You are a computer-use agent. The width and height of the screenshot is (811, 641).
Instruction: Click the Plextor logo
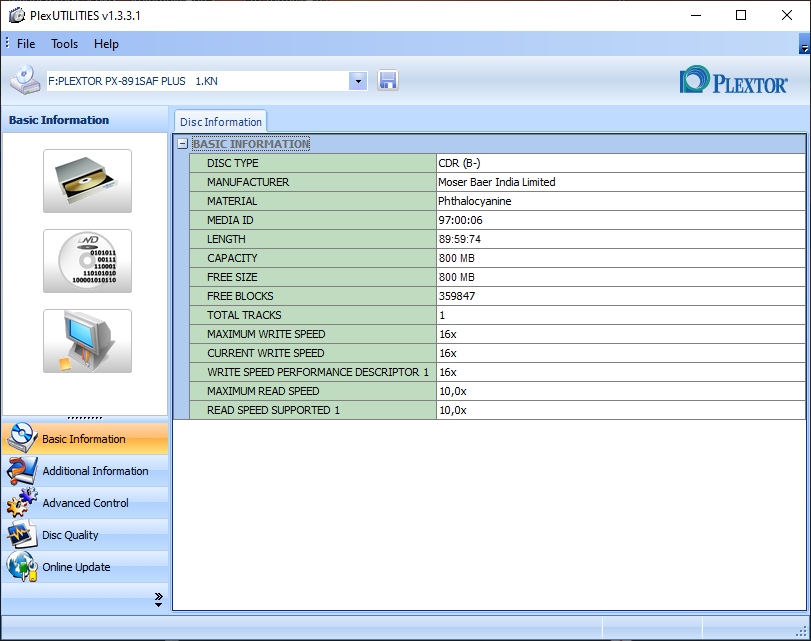point(733,81)
